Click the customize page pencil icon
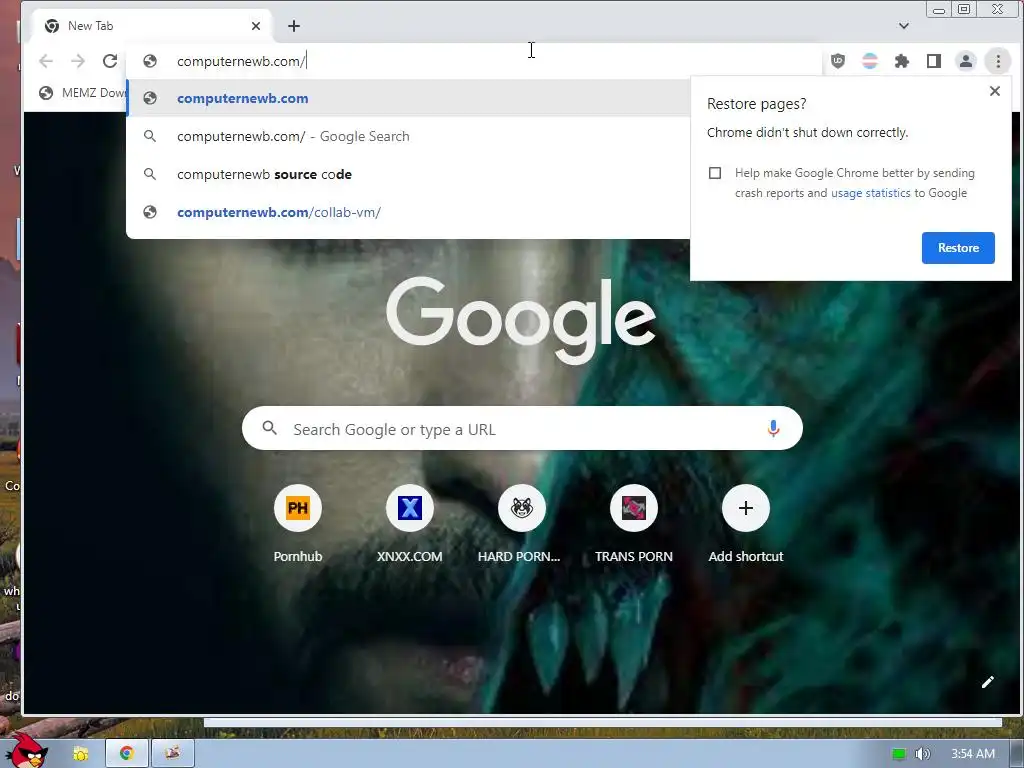 [987, 682]
